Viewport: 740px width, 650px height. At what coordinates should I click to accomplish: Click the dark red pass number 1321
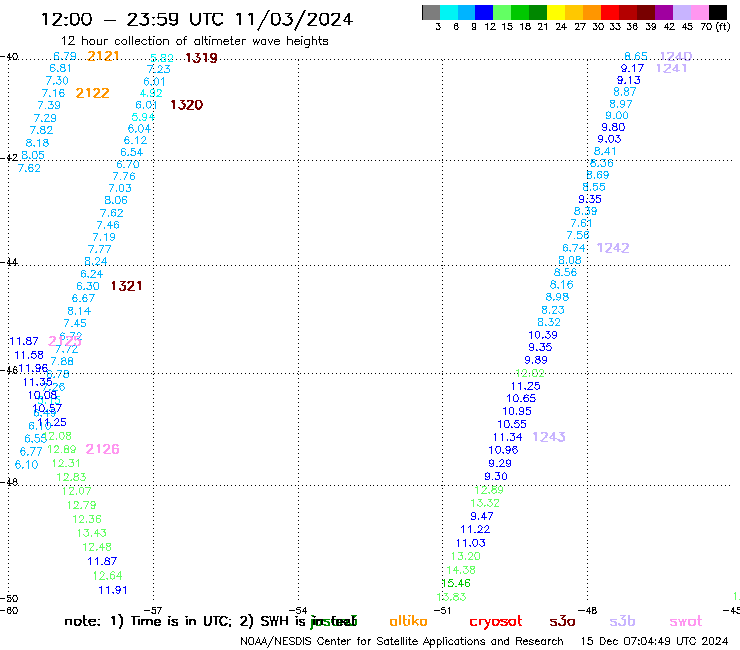(x=126, y=286)
